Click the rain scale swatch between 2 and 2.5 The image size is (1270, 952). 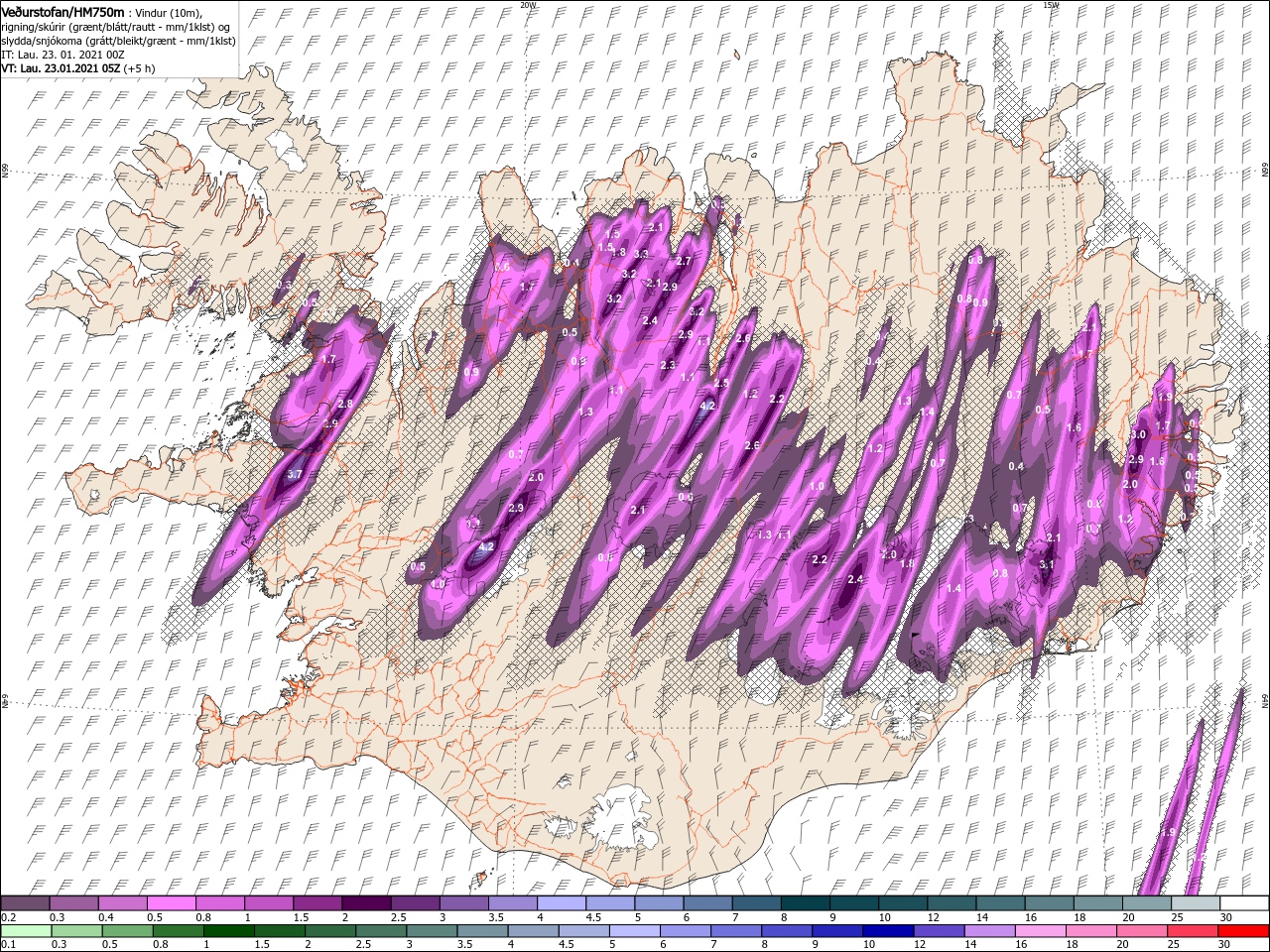(330, 931)
